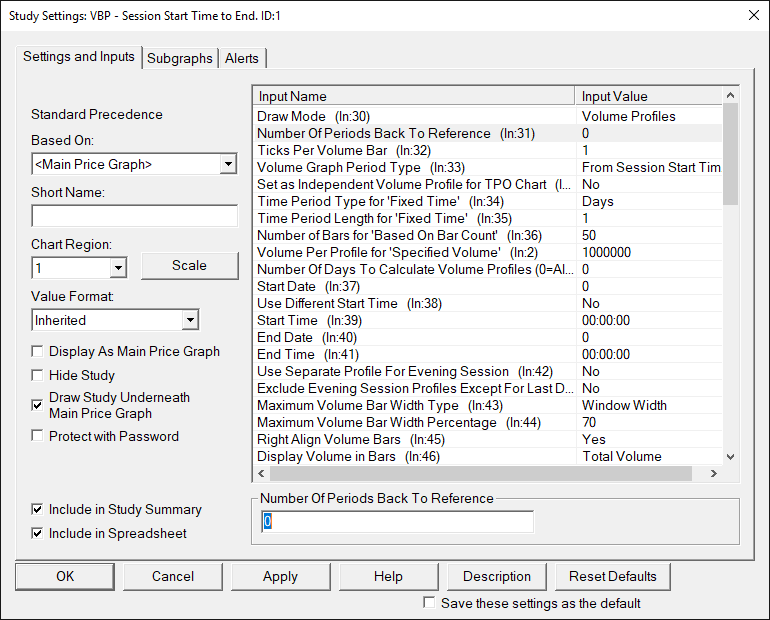Check the Hide Study checkbox
The image size is (770, 620).
coord(38,375)
